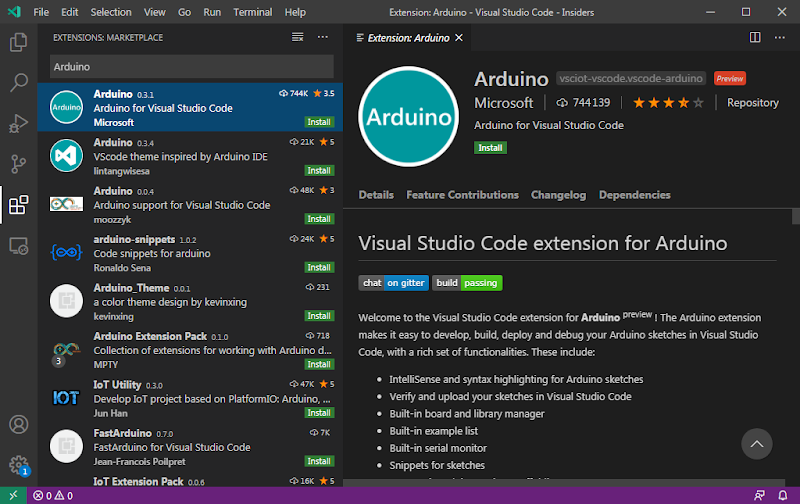Viewport: 800px width, 504px height.
Task: Install the Arduino extension from details page
Action: coord(490,148)
